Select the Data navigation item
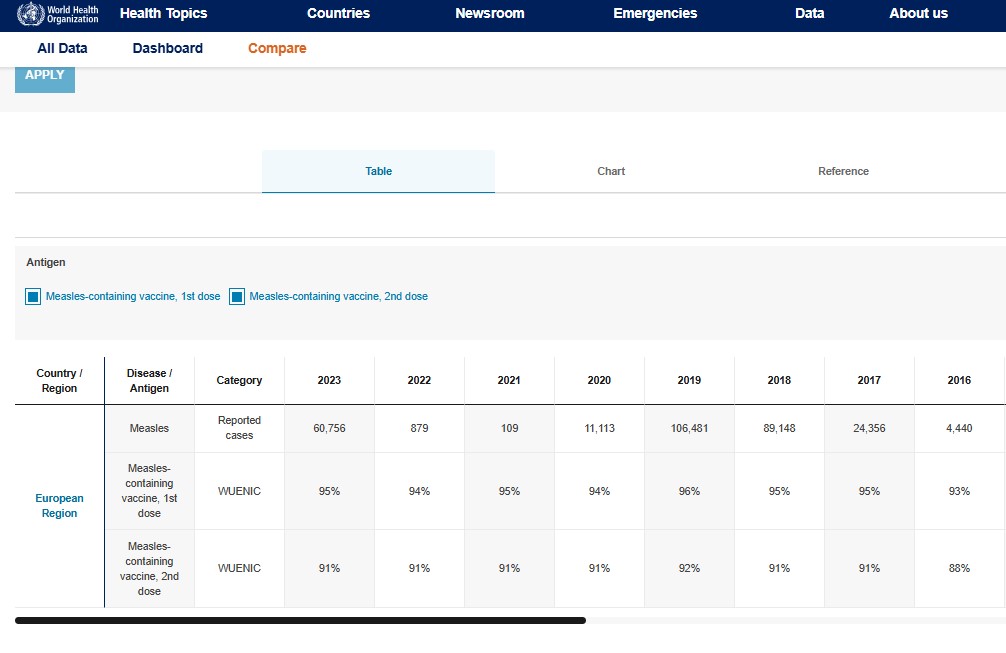The image size is (1006, 653). (x=809, y=14)
